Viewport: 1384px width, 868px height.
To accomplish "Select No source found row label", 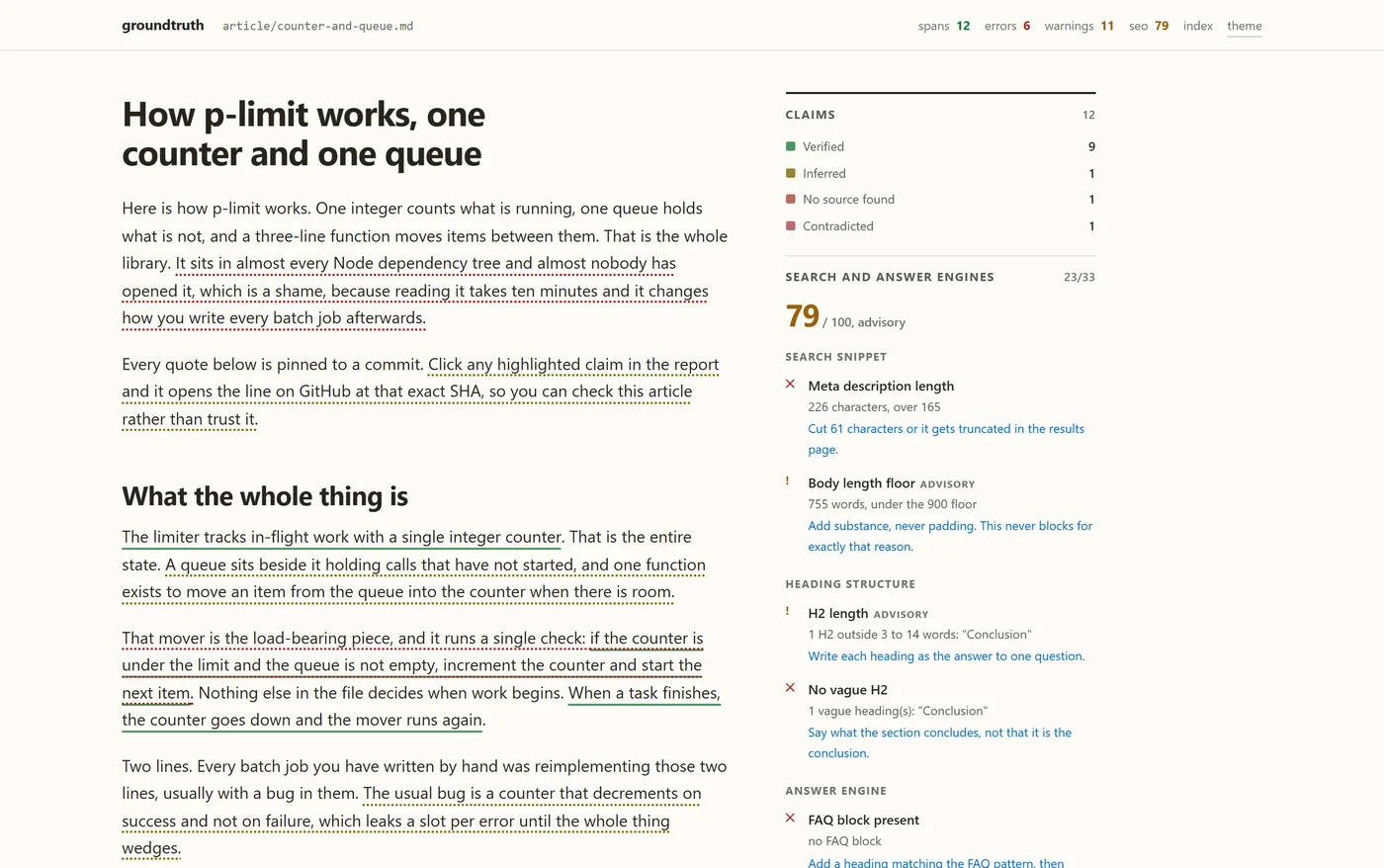I will click(848, 199).
